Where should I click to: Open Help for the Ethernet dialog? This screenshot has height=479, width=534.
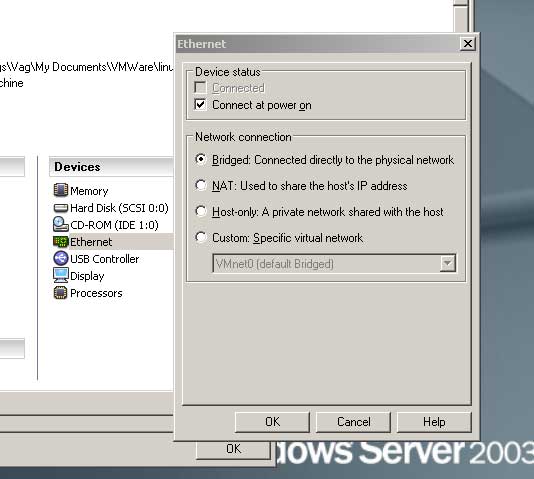(434, 422)
